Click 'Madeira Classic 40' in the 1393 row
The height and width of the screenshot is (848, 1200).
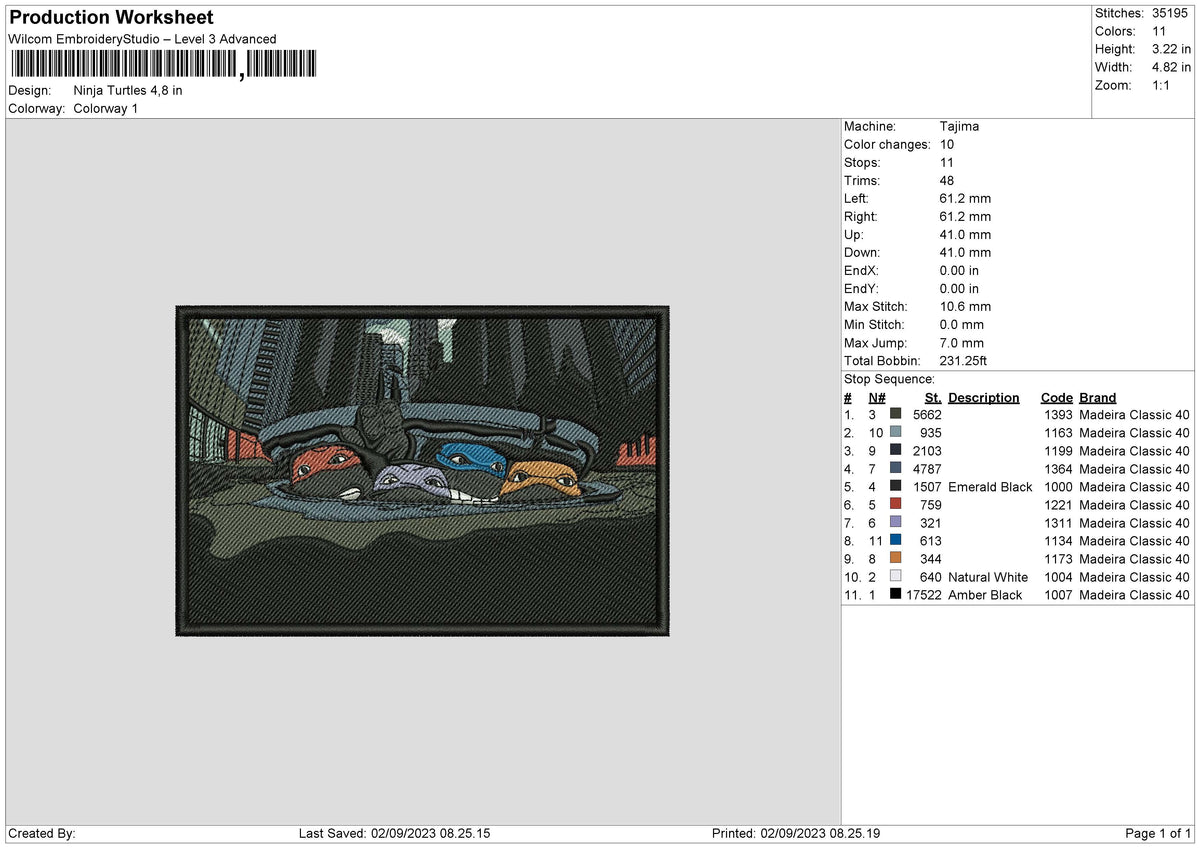pyautogui.click(x=1134, y=415)
